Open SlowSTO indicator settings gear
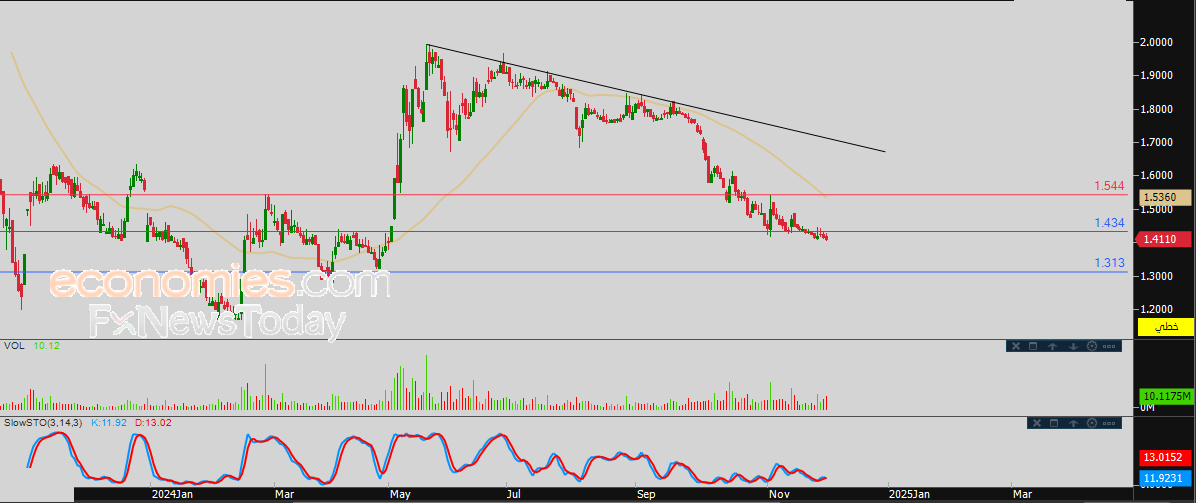This screenshot has width=1196, height=503. pyautogui.click(x=1092, y=423)
